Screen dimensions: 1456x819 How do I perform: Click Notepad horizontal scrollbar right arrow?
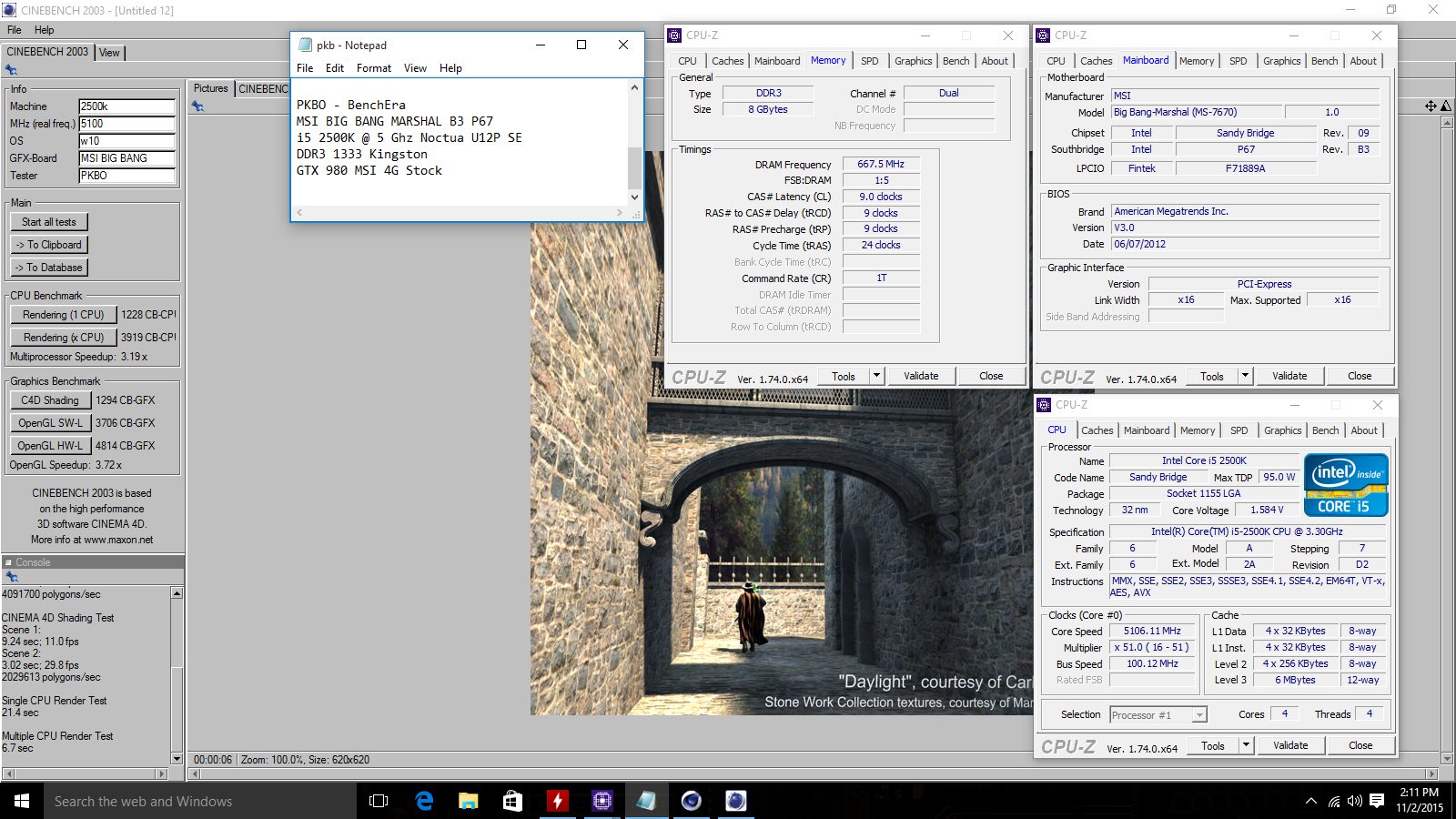[620, 213]
